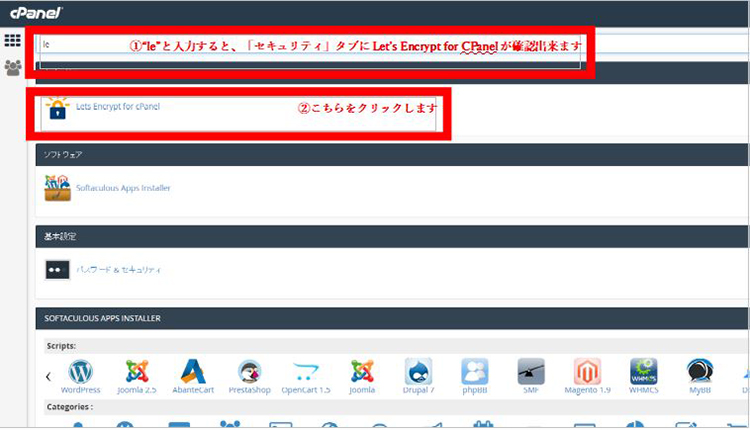Click the Softaculous toolbox icon
Image resolution: width=750 pixels, height=430 pixels.
click(57, 188)
